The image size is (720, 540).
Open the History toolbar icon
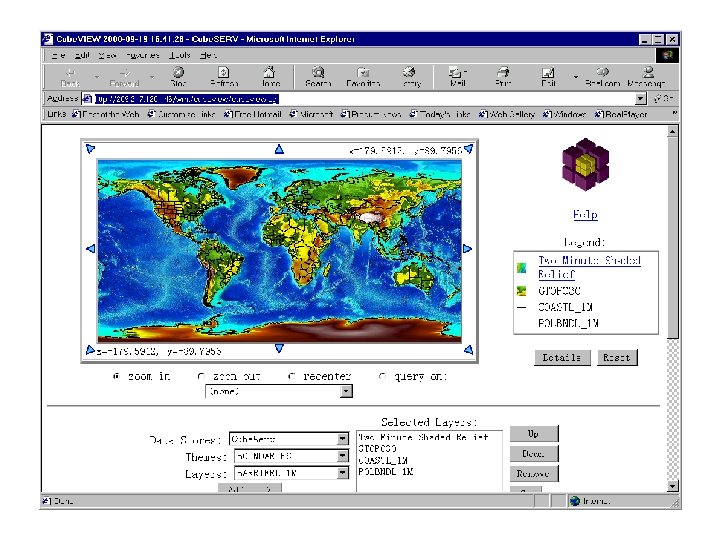click(x=411, y=77)
